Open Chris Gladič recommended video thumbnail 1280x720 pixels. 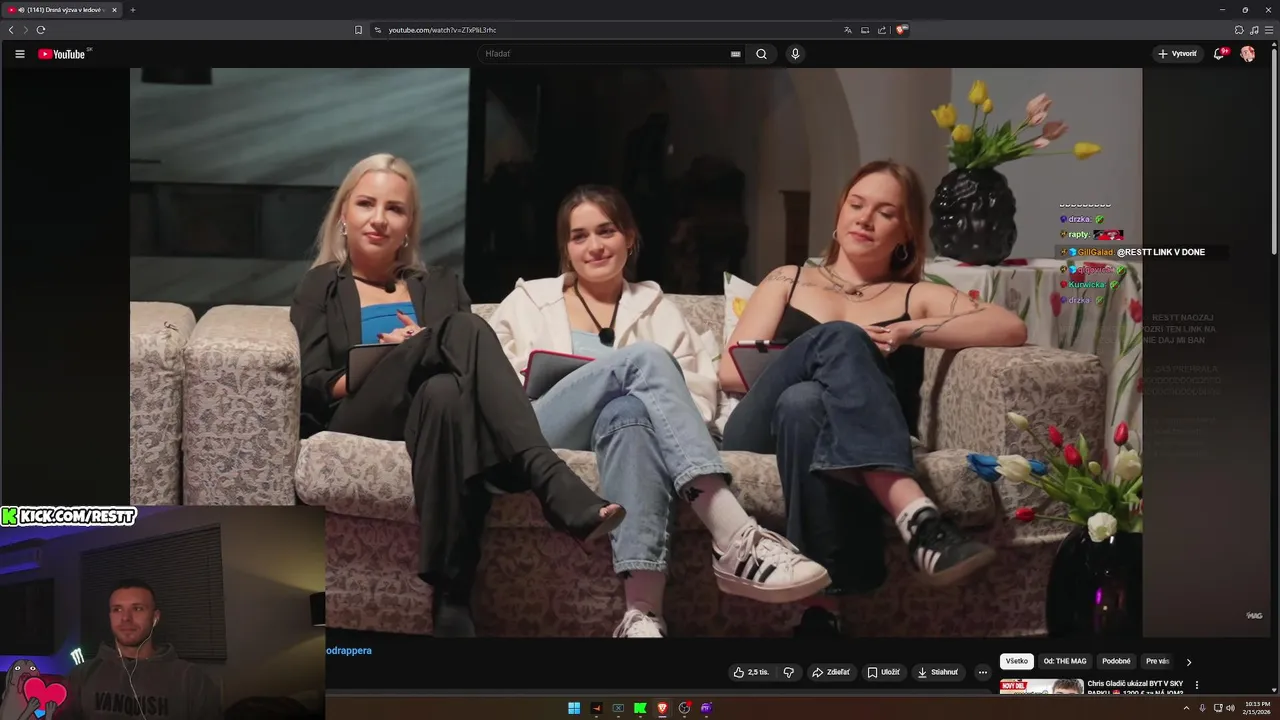(1041, 686)
